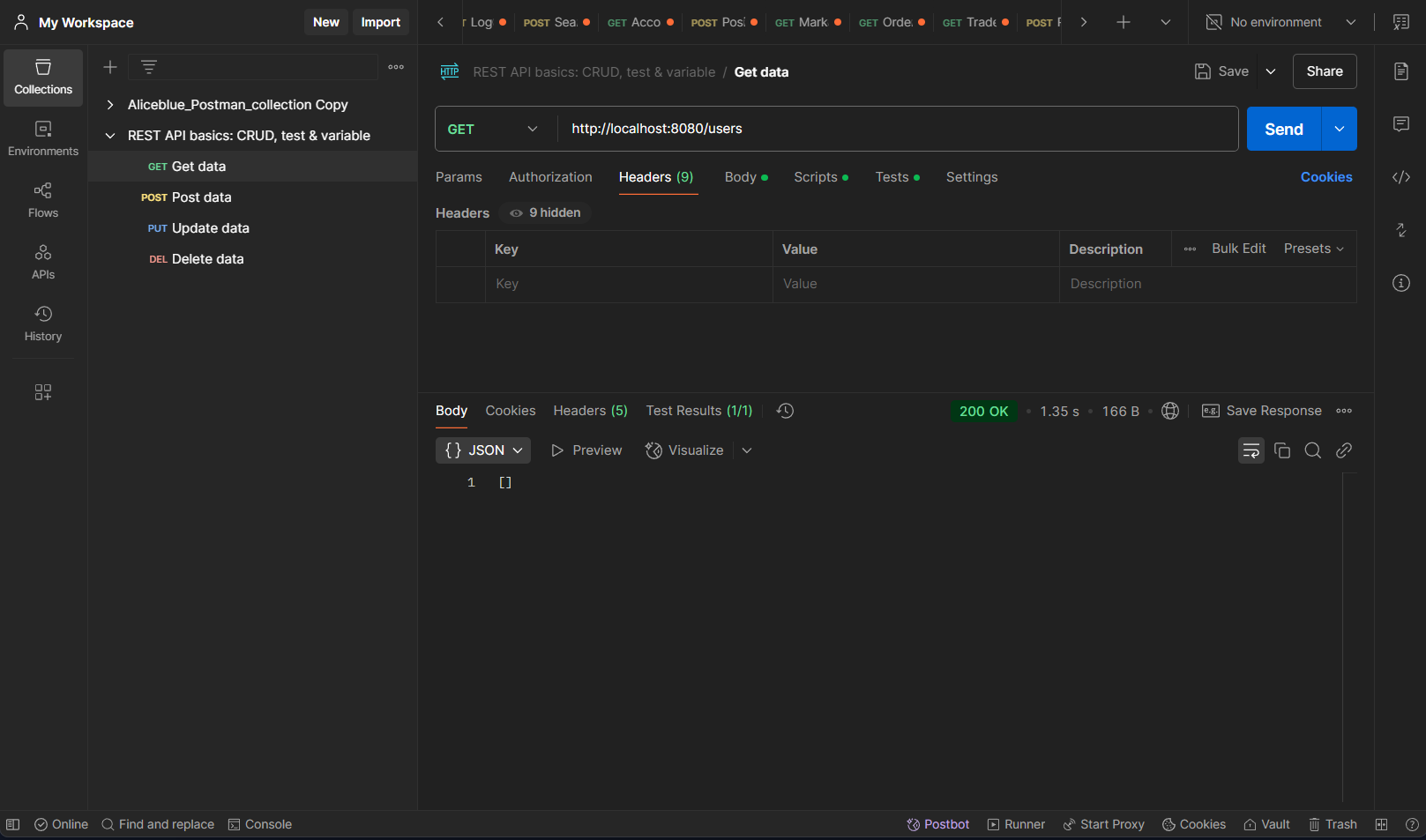Screen dimensions: 1426x840
Task: Open the environment quick look icon
Action: tap(1401, 22)
